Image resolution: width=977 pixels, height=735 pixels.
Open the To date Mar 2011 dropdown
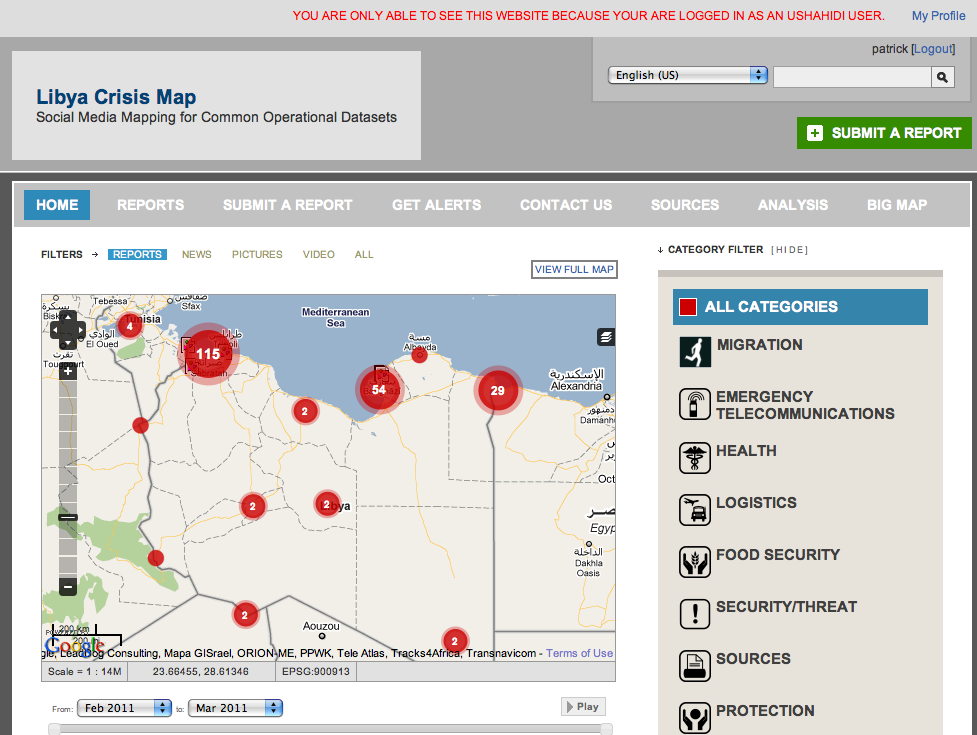(x=235, y=707)
